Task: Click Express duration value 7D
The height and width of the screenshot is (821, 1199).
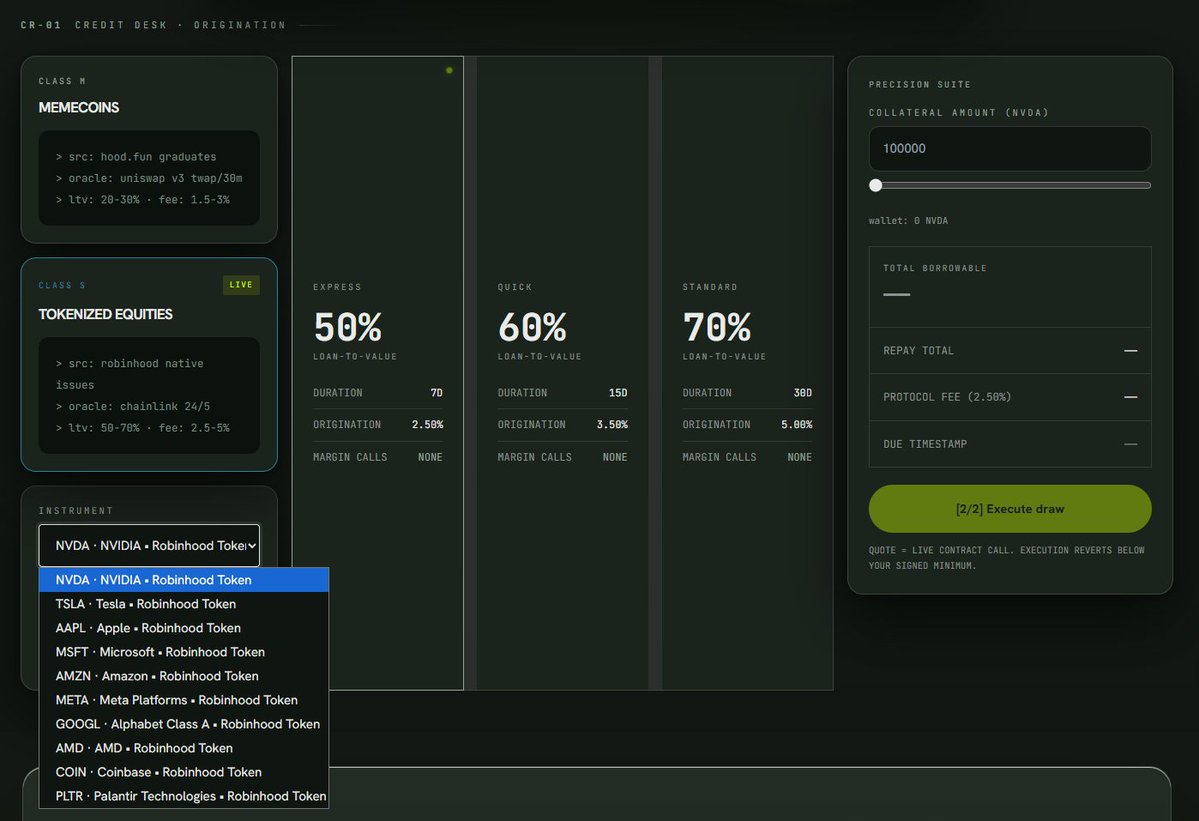Action: click(437, 393)
